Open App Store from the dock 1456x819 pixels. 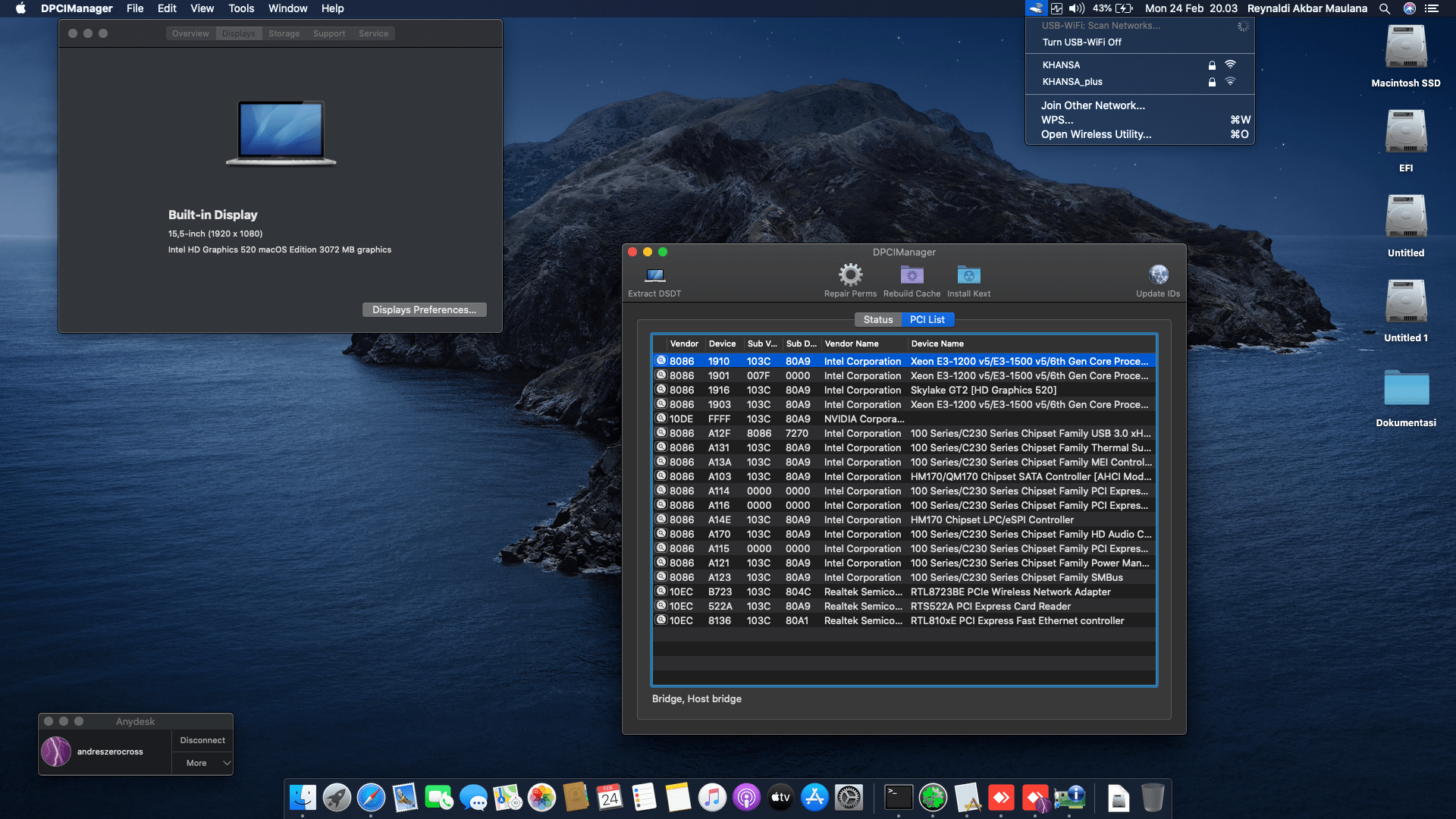tap(814, 798)
